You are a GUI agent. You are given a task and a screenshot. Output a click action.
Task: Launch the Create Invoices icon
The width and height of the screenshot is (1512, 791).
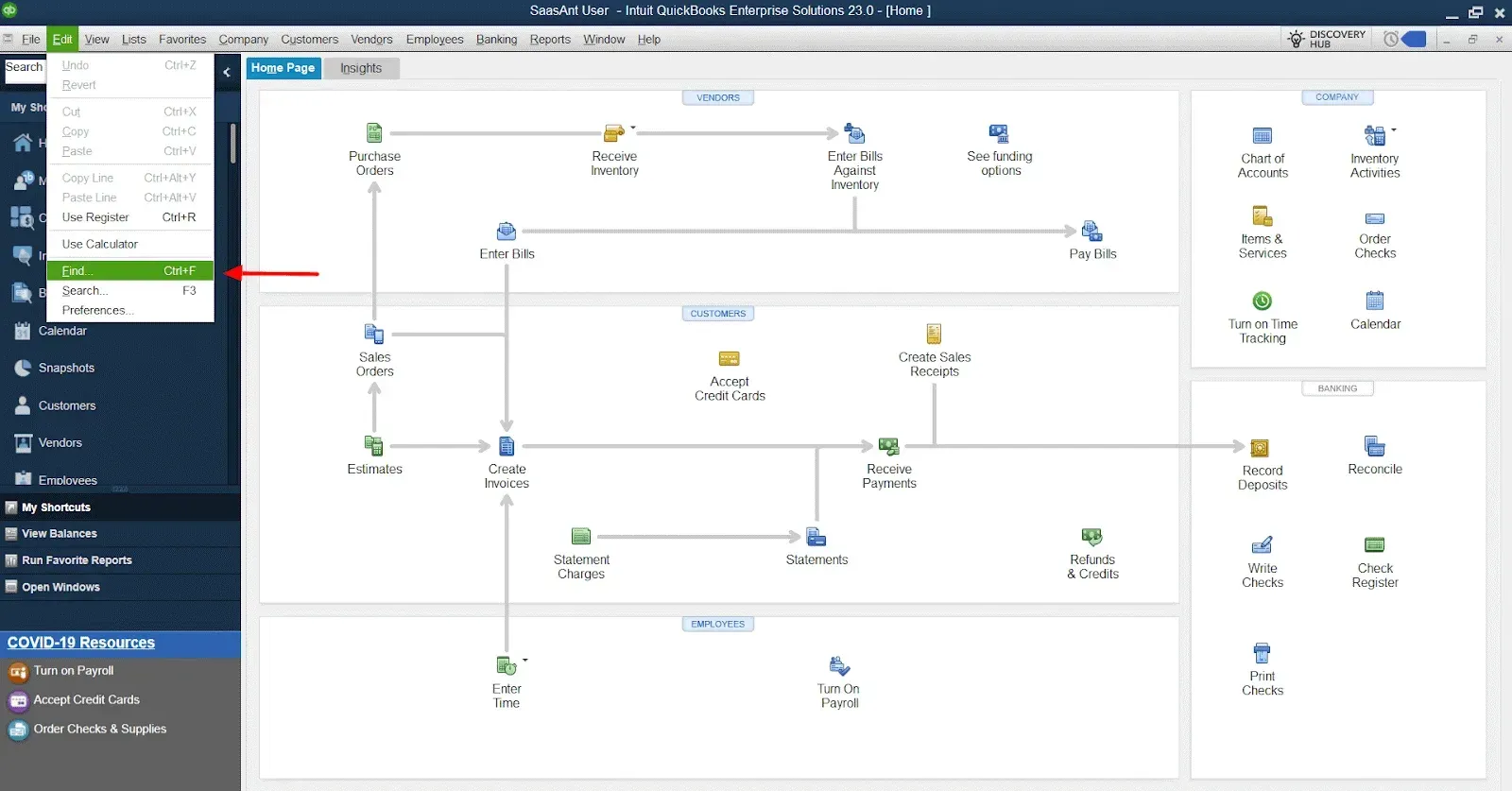(507, 446)
